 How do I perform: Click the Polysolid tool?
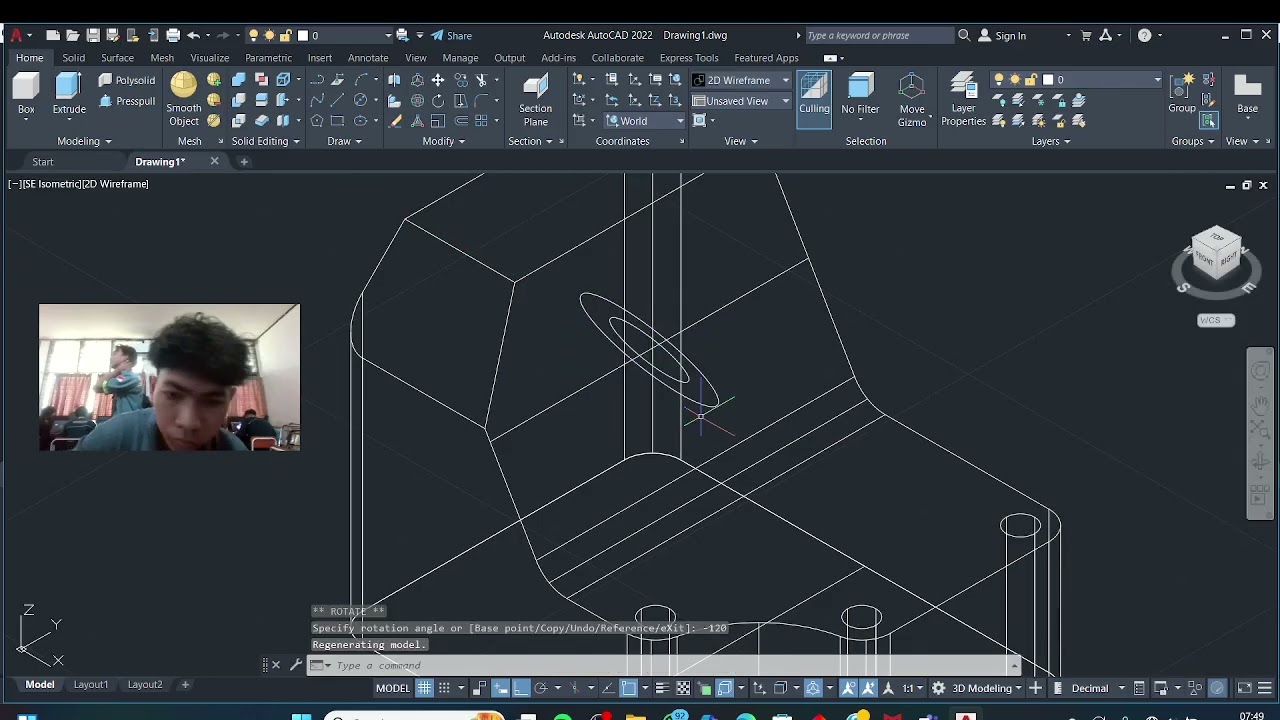(126, 80)
